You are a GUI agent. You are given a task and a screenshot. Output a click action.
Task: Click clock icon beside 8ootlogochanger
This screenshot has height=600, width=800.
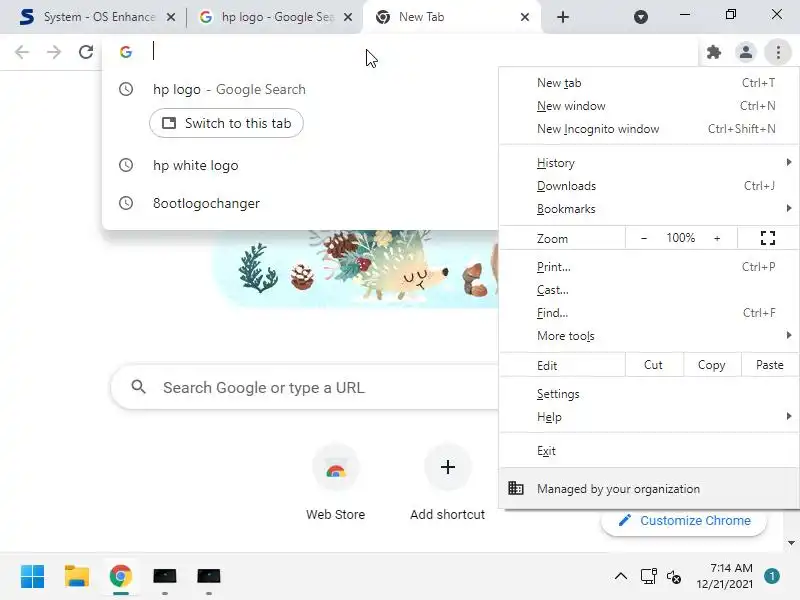coord(126,203)
